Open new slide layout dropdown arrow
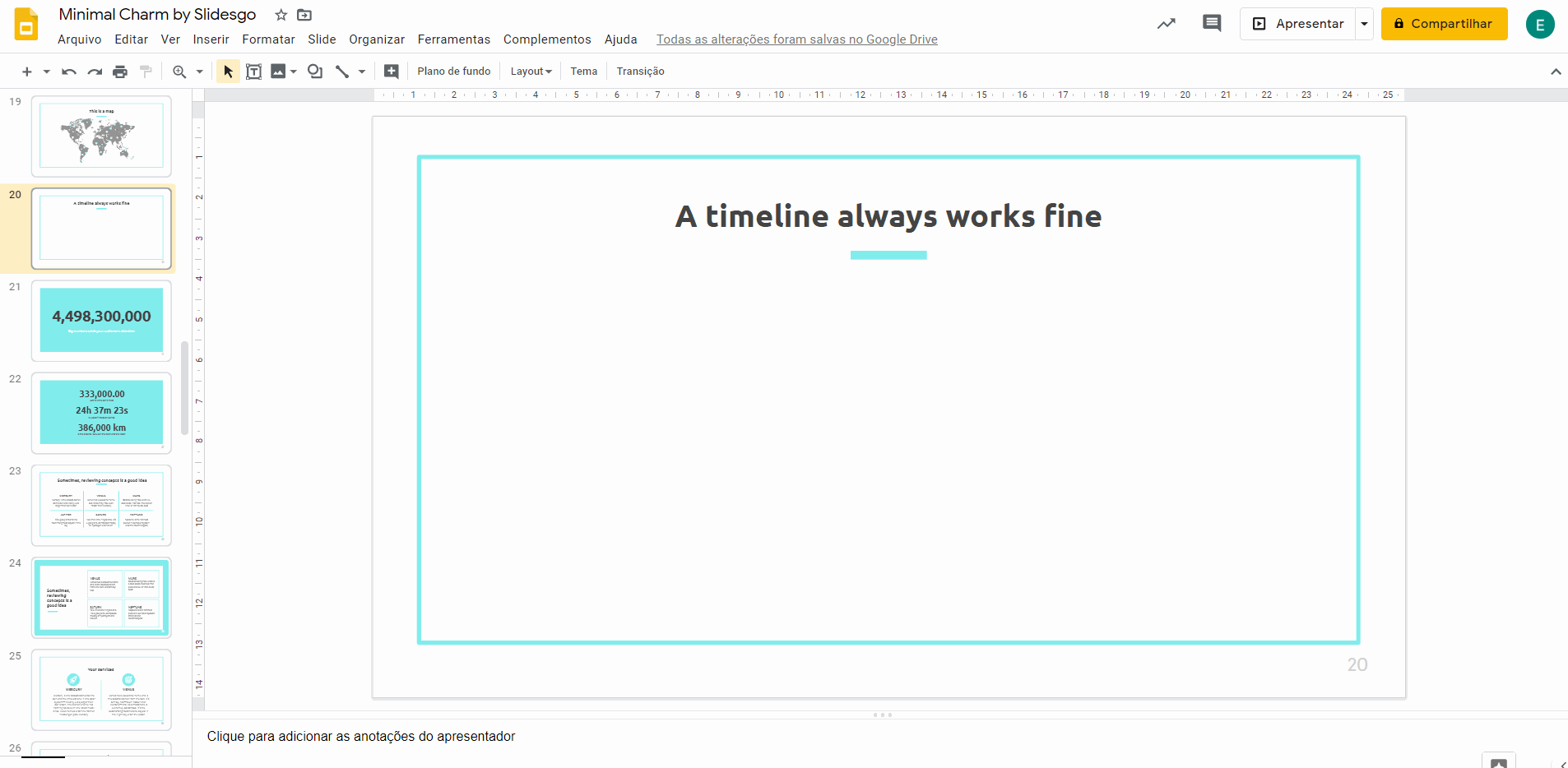The width and height of the screenshot is (1568, 768). tap(47, 72)
